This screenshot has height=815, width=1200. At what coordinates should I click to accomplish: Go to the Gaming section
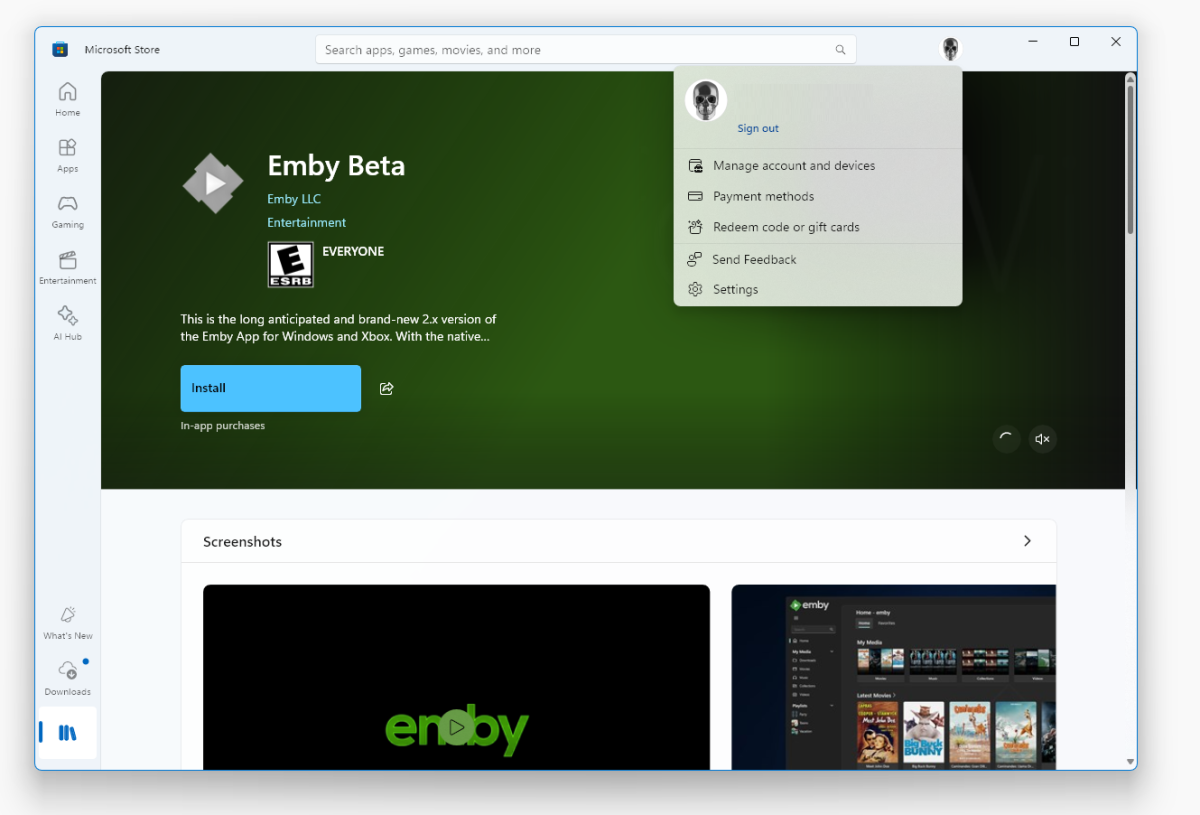[67, 211]
